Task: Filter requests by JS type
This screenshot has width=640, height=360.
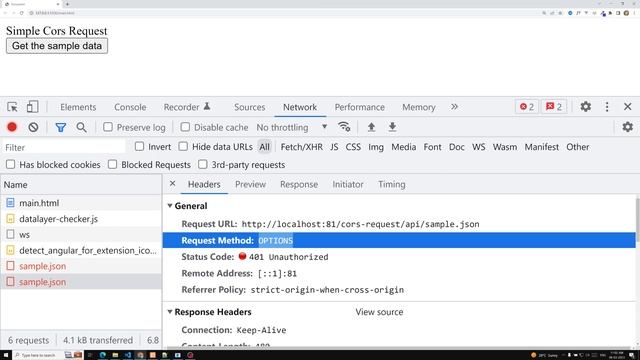Action: 334,147
